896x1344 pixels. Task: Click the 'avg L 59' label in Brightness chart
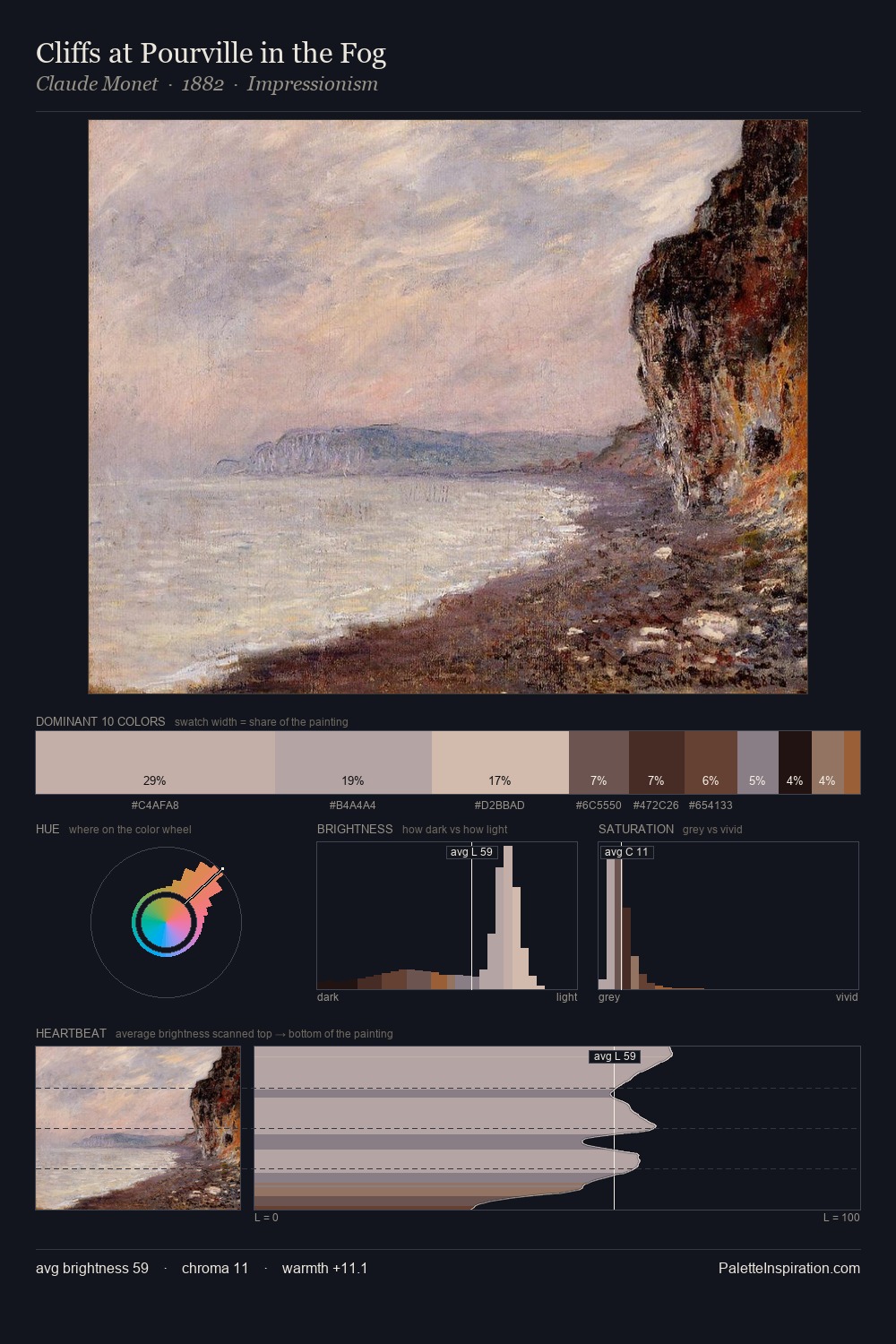coord(471,852)
